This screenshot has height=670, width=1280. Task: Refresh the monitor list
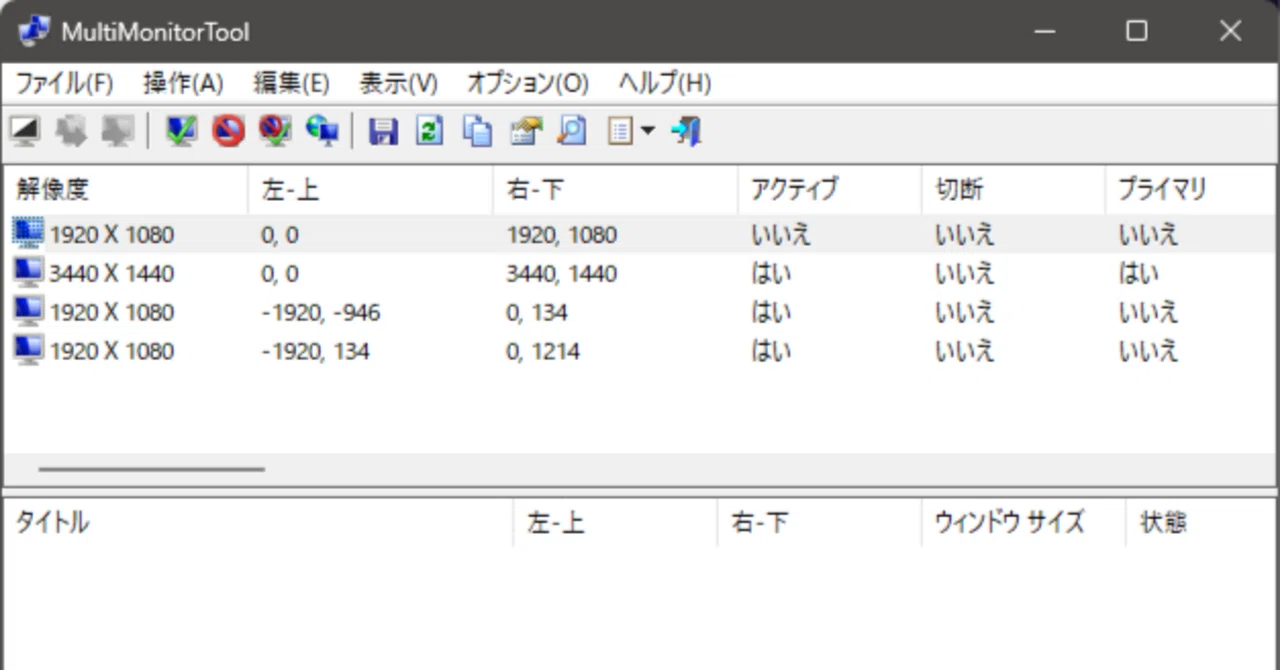coord(430,131)
